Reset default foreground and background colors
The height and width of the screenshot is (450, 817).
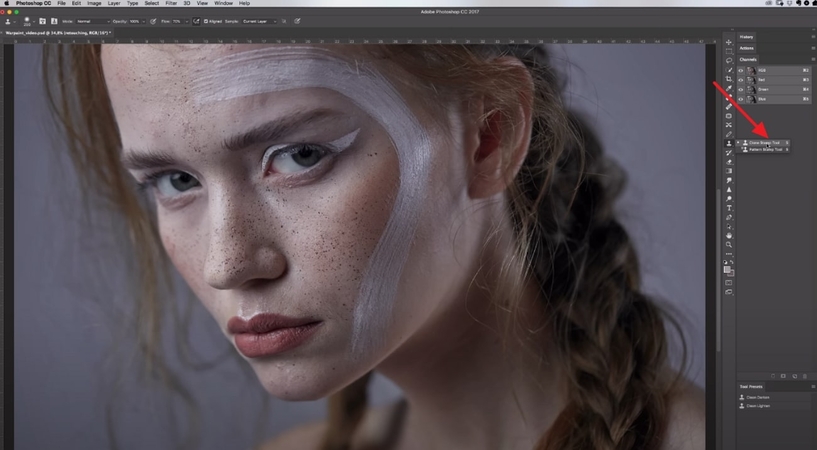pyautogui.click(x=726, y=261)
